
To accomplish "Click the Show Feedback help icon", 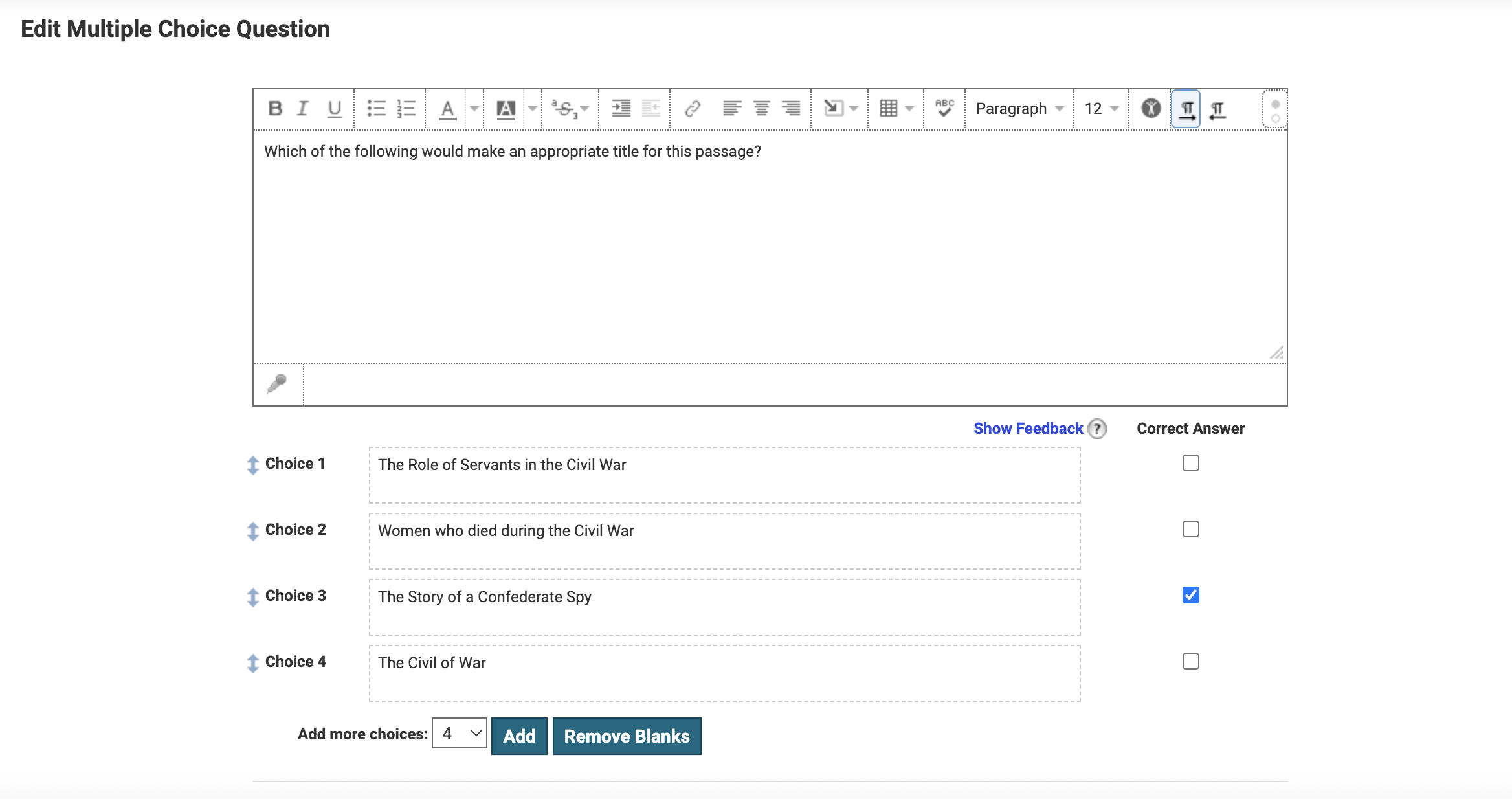I will click(1097, 429).
